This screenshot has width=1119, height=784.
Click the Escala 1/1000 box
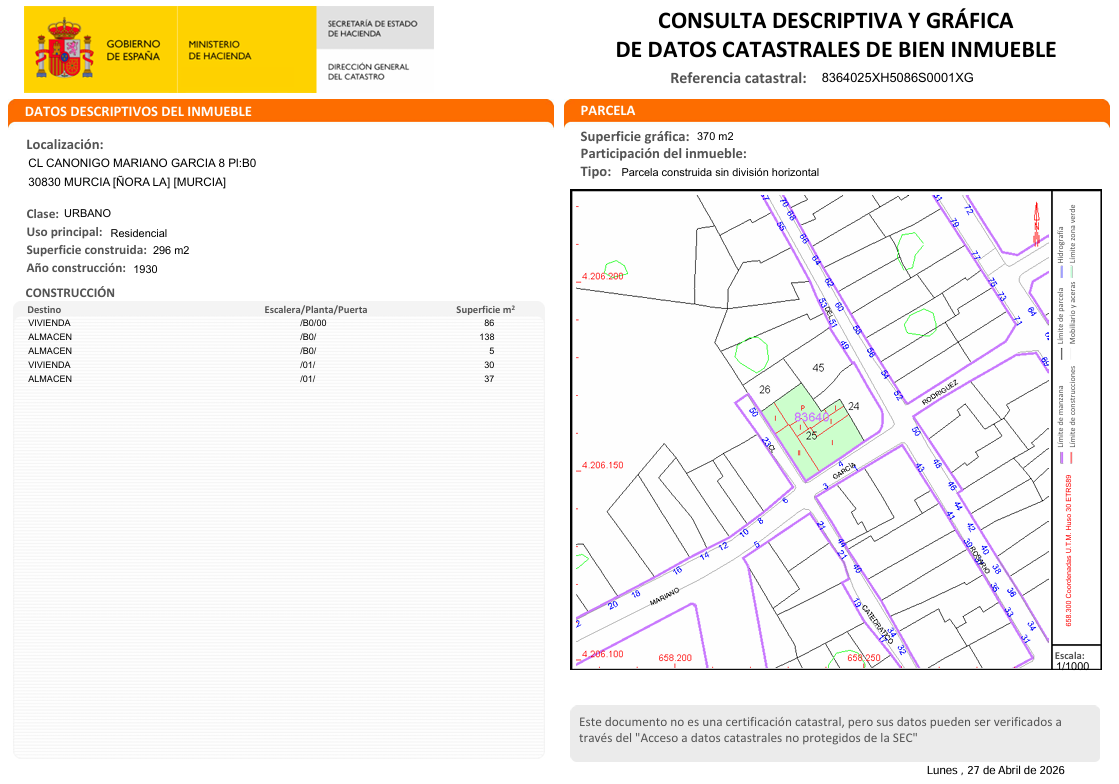click(x=1075, y=657)
